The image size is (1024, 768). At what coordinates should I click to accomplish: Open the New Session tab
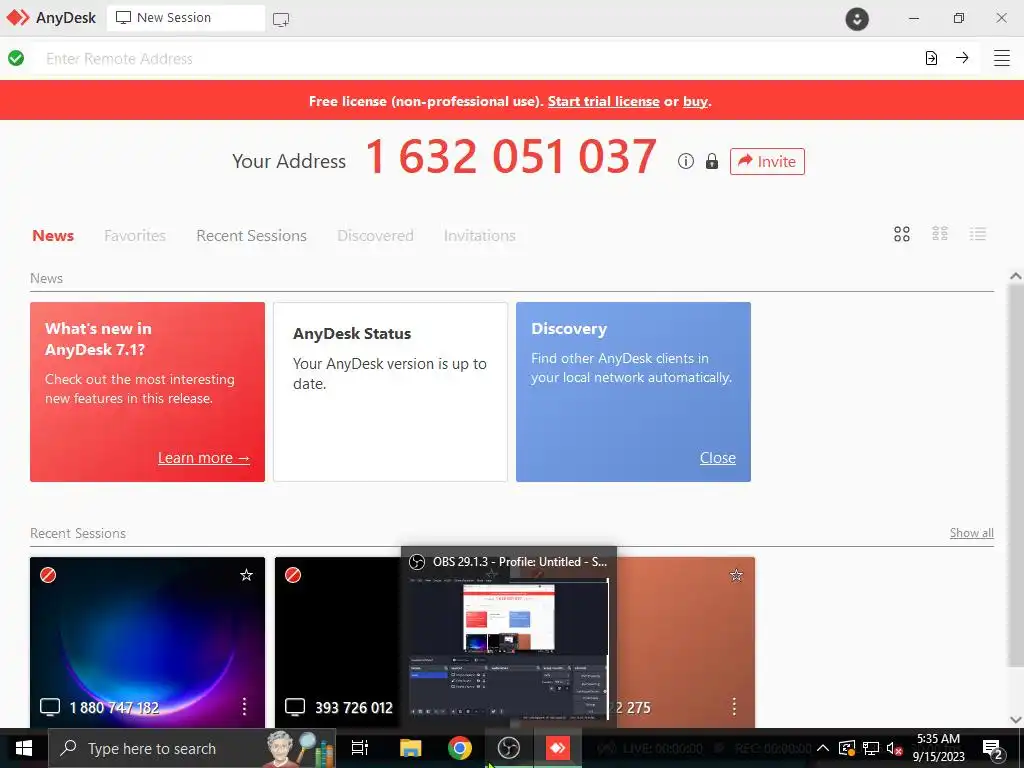[186, 18]
